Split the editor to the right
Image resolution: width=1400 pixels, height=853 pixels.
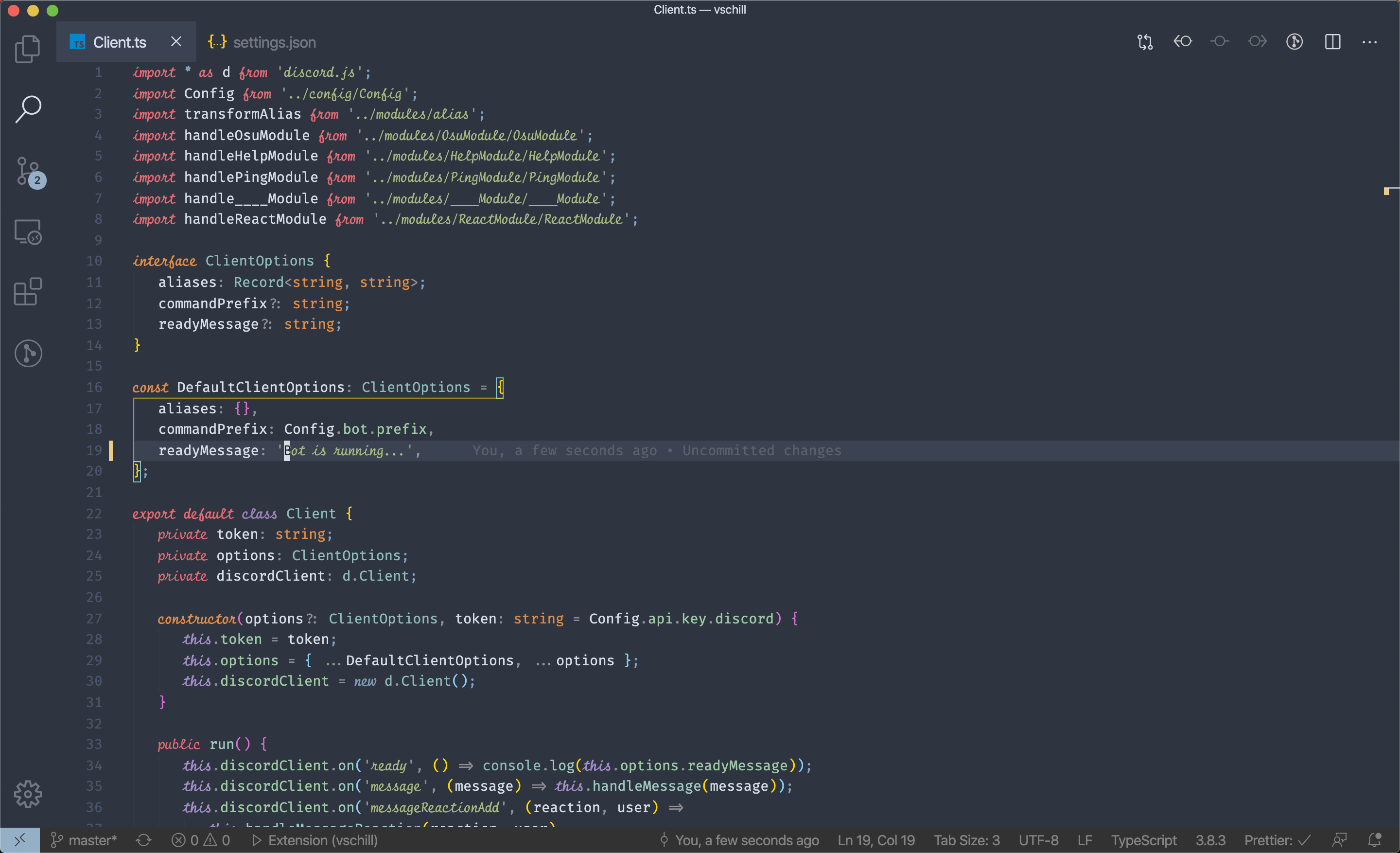(1332, 42)
